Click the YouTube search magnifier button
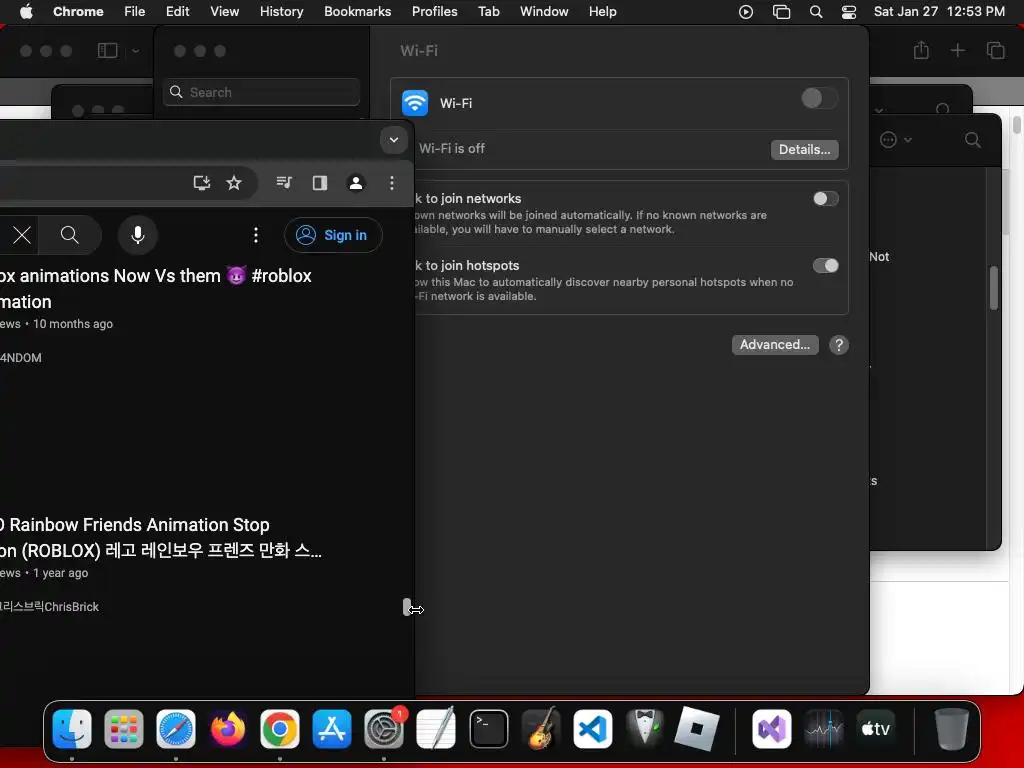 (x=69, y=235)
